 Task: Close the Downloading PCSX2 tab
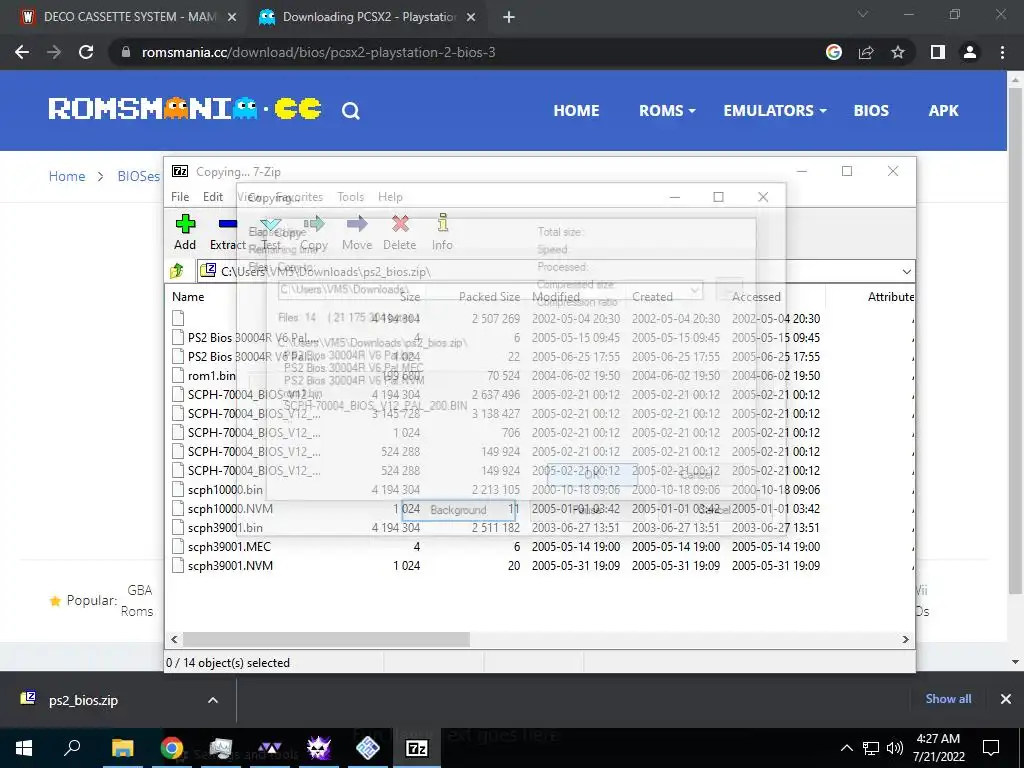[471, 17]
